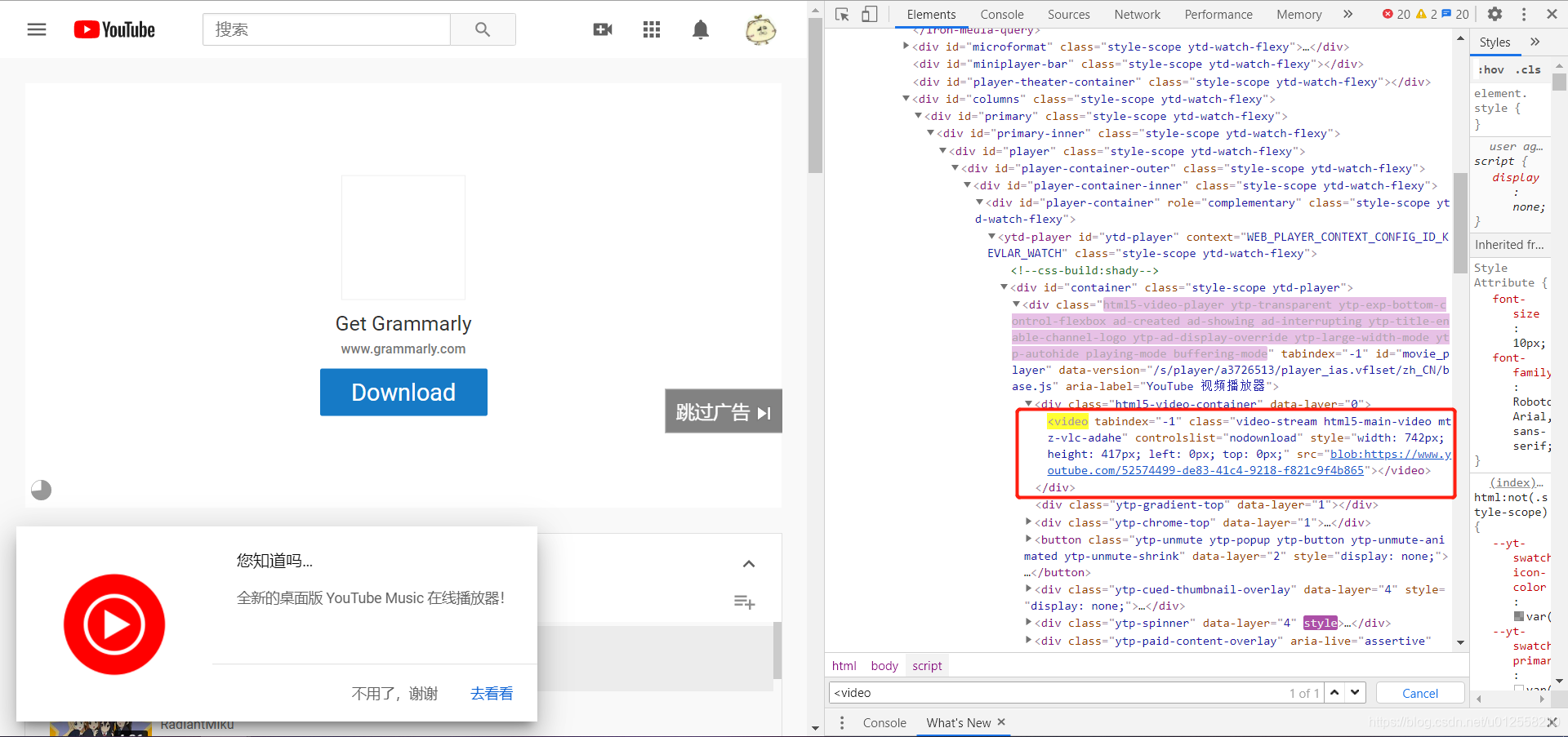Go to next search result arrow
This screenshot has width=1568, height=737.
click(1355, 693)
